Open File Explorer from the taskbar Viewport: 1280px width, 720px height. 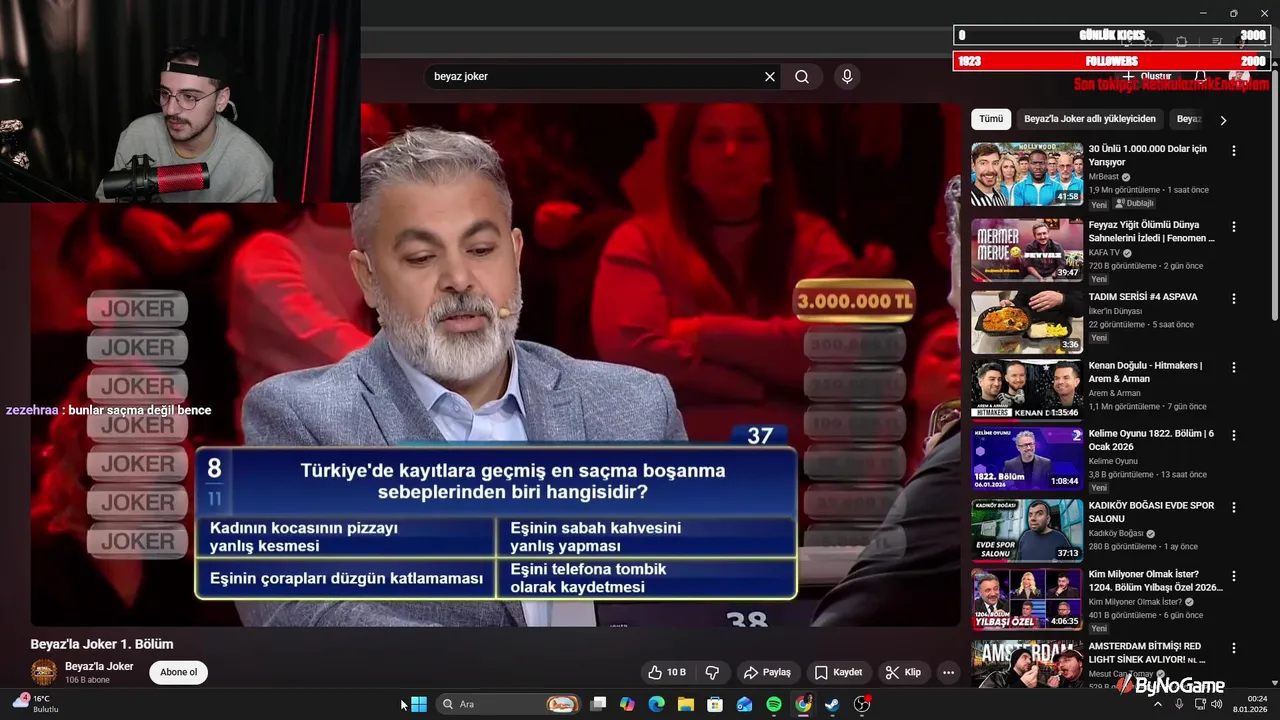coord(686,704)
